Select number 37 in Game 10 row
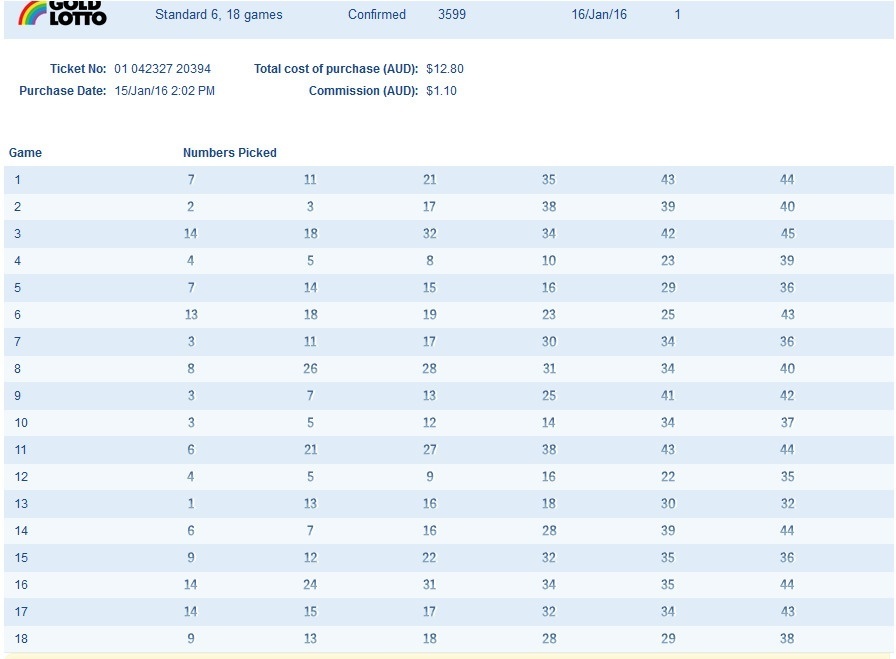896x659 pixels. [787, 423]
